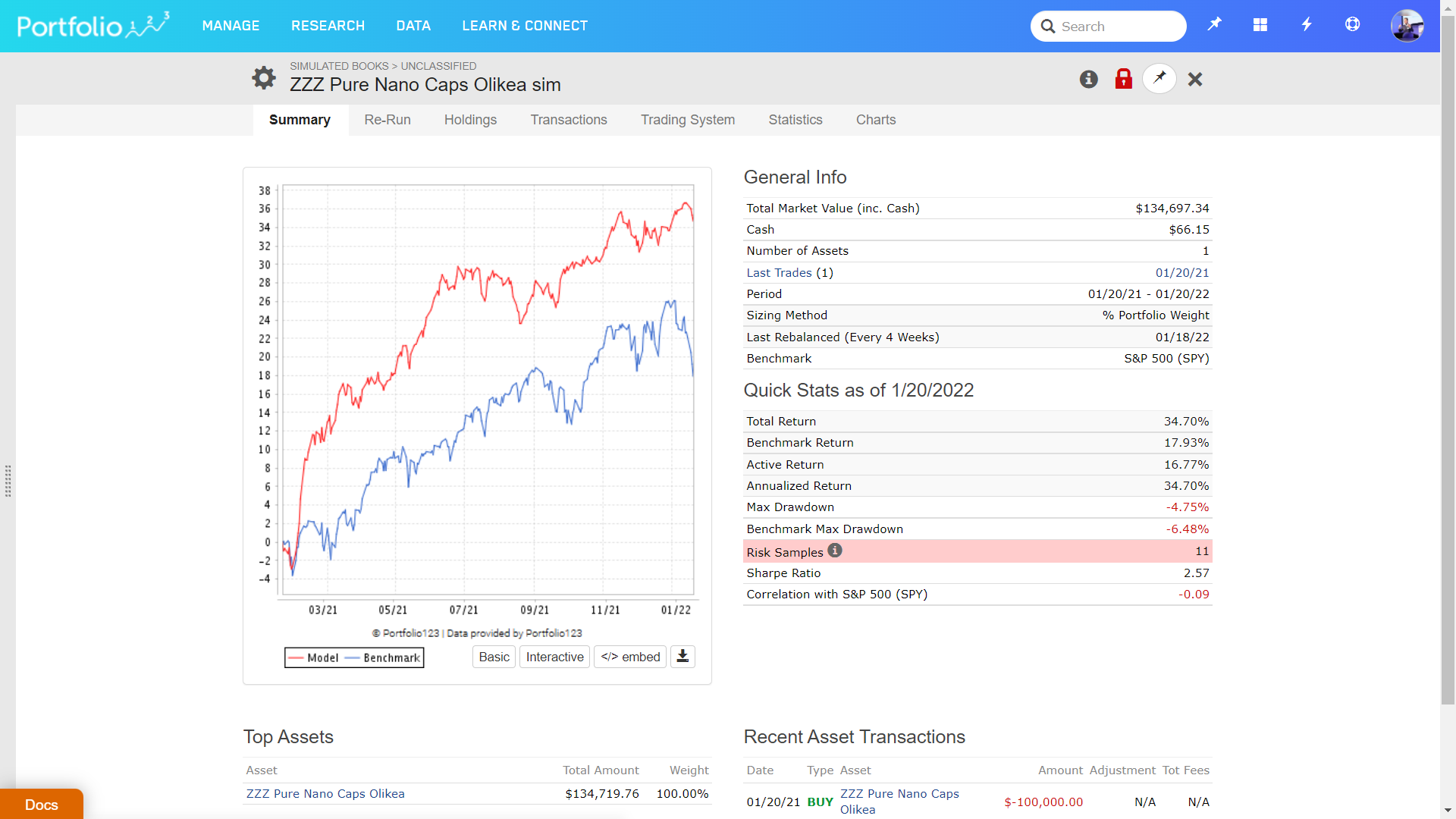Screen dimensions: 1456x819
Task: Click the pin icon in top navigation bar
Action: pyautogui.click(x=1214, y=25)
